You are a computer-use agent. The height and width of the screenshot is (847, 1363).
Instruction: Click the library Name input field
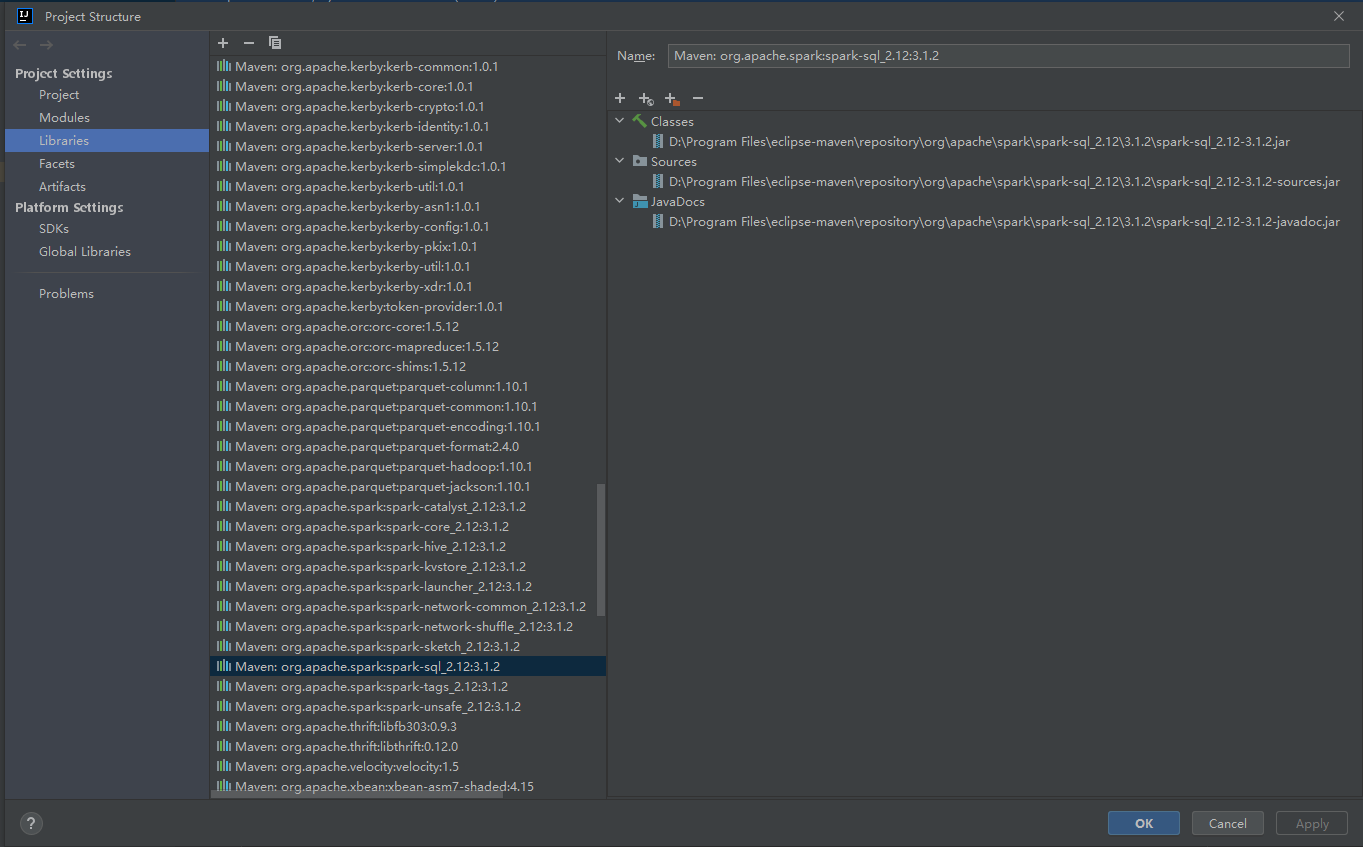1008,56
